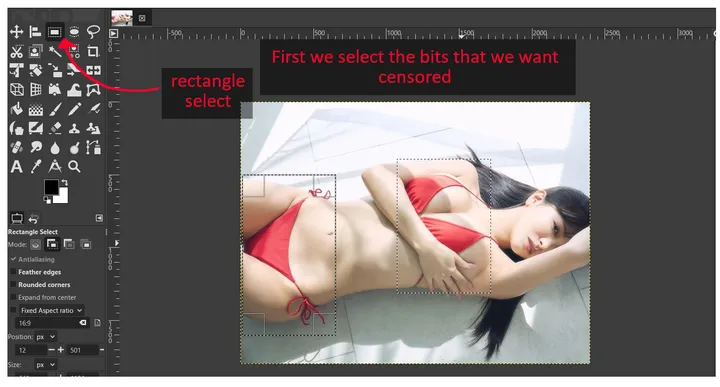Select the Perspective grid tool
This screenshot has width=720, height=387.
pyautogui.click(x=35, y=90)
